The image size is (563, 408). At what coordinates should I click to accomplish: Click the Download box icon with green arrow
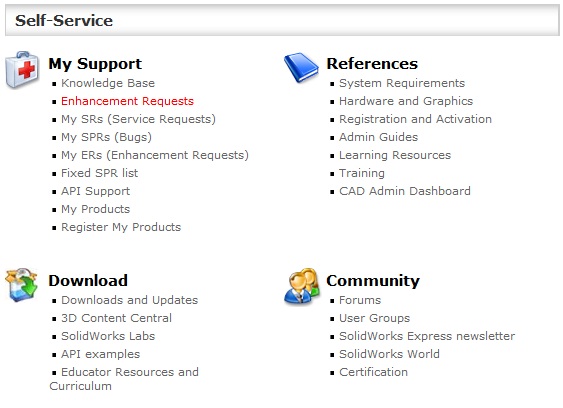click(x=22, y=284)
